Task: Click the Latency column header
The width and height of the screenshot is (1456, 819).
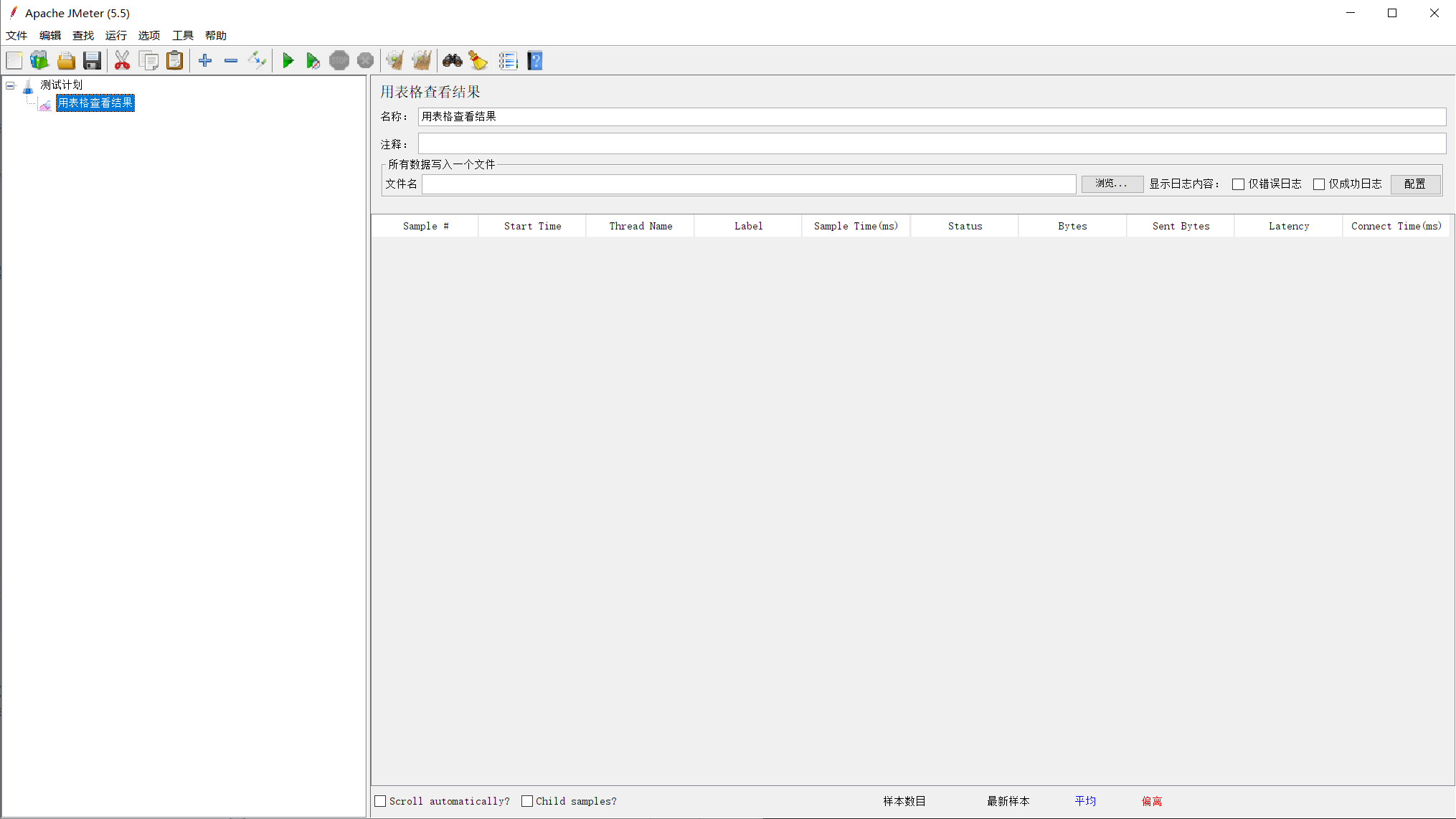Action: click(x=1289, y=226)
